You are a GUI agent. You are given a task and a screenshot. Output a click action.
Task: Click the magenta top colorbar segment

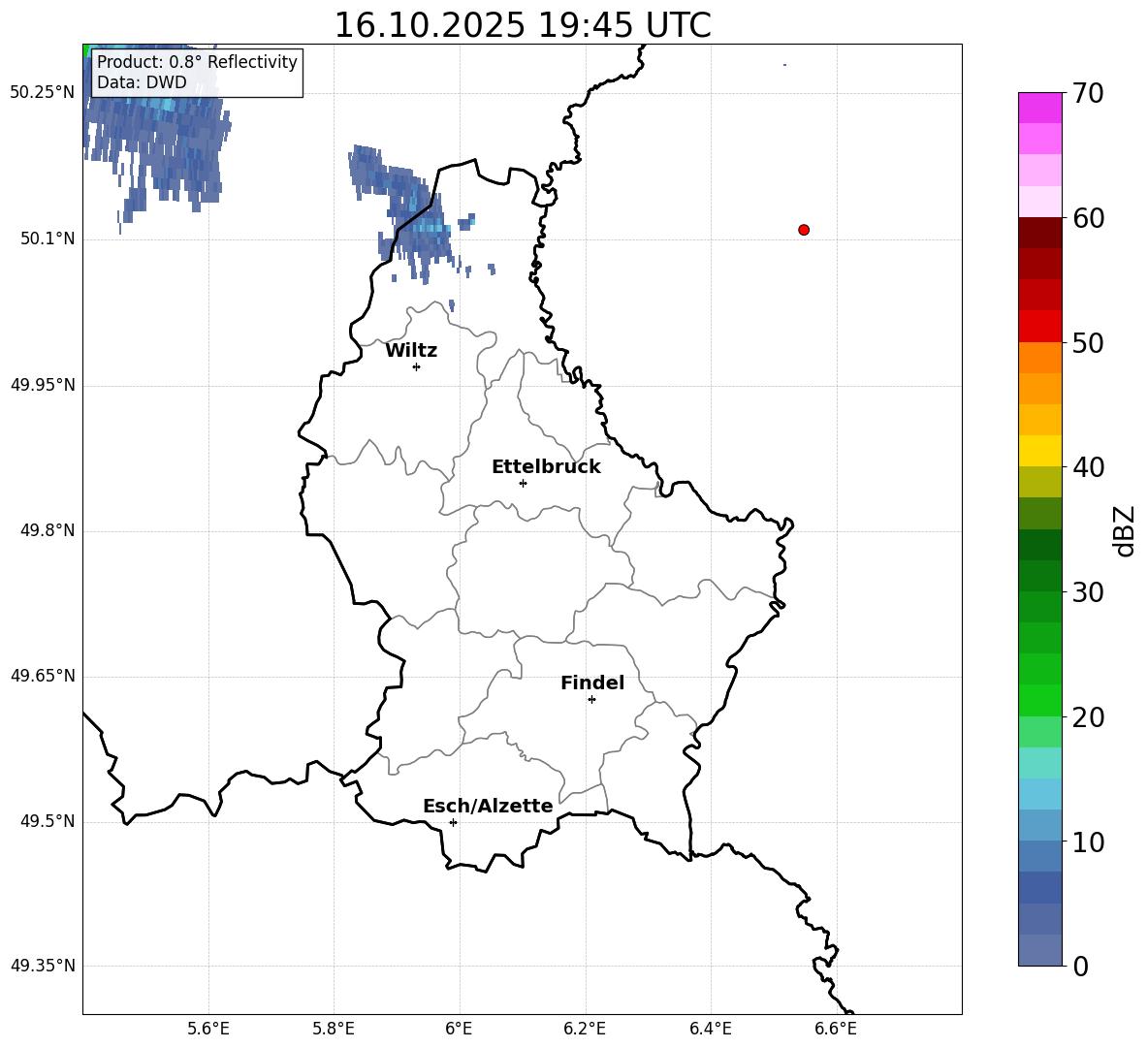(1039, 108)
